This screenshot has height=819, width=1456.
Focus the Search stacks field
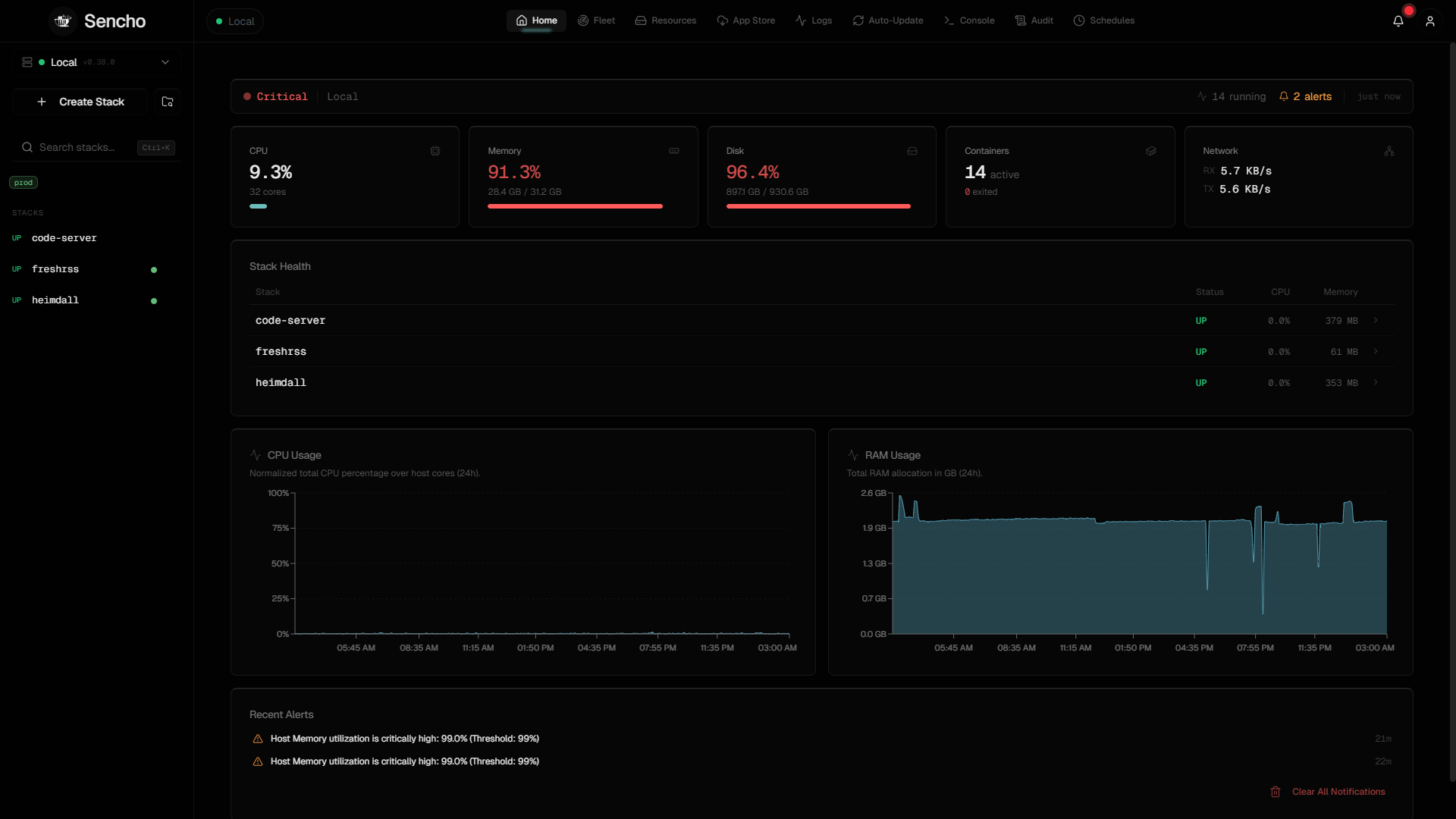click(96, 147)
